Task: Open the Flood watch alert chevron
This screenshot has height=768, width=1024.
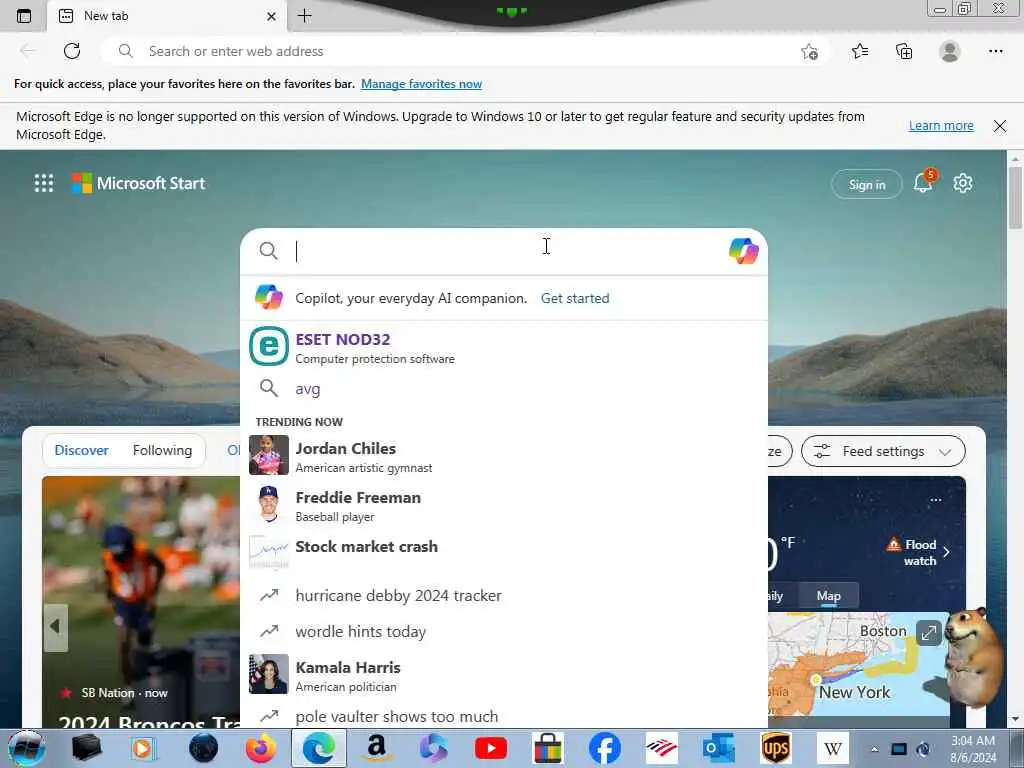Action: (x=946, y=552)
